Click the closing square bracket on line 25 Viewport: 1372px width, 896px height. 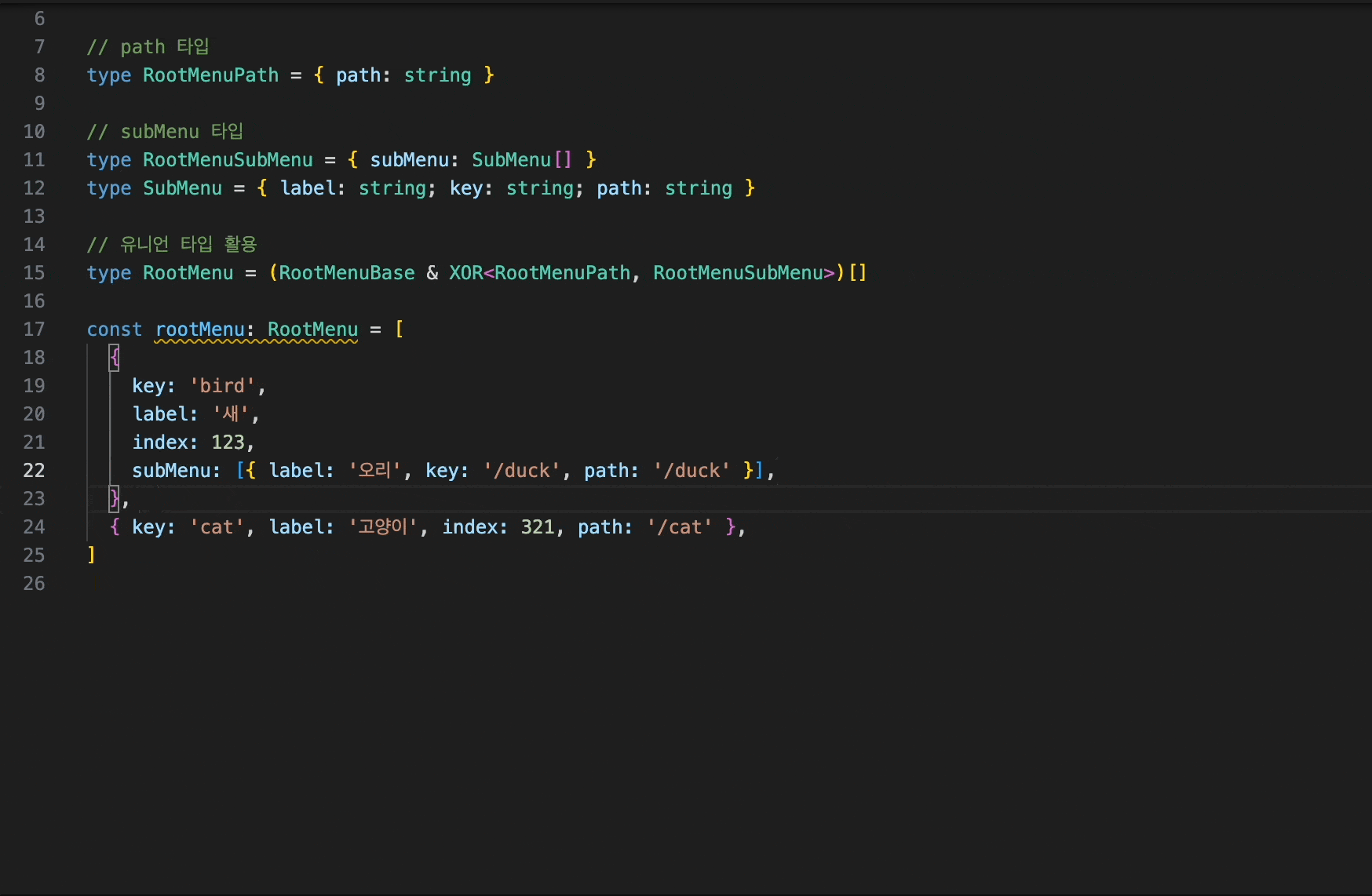pos(92,555)
